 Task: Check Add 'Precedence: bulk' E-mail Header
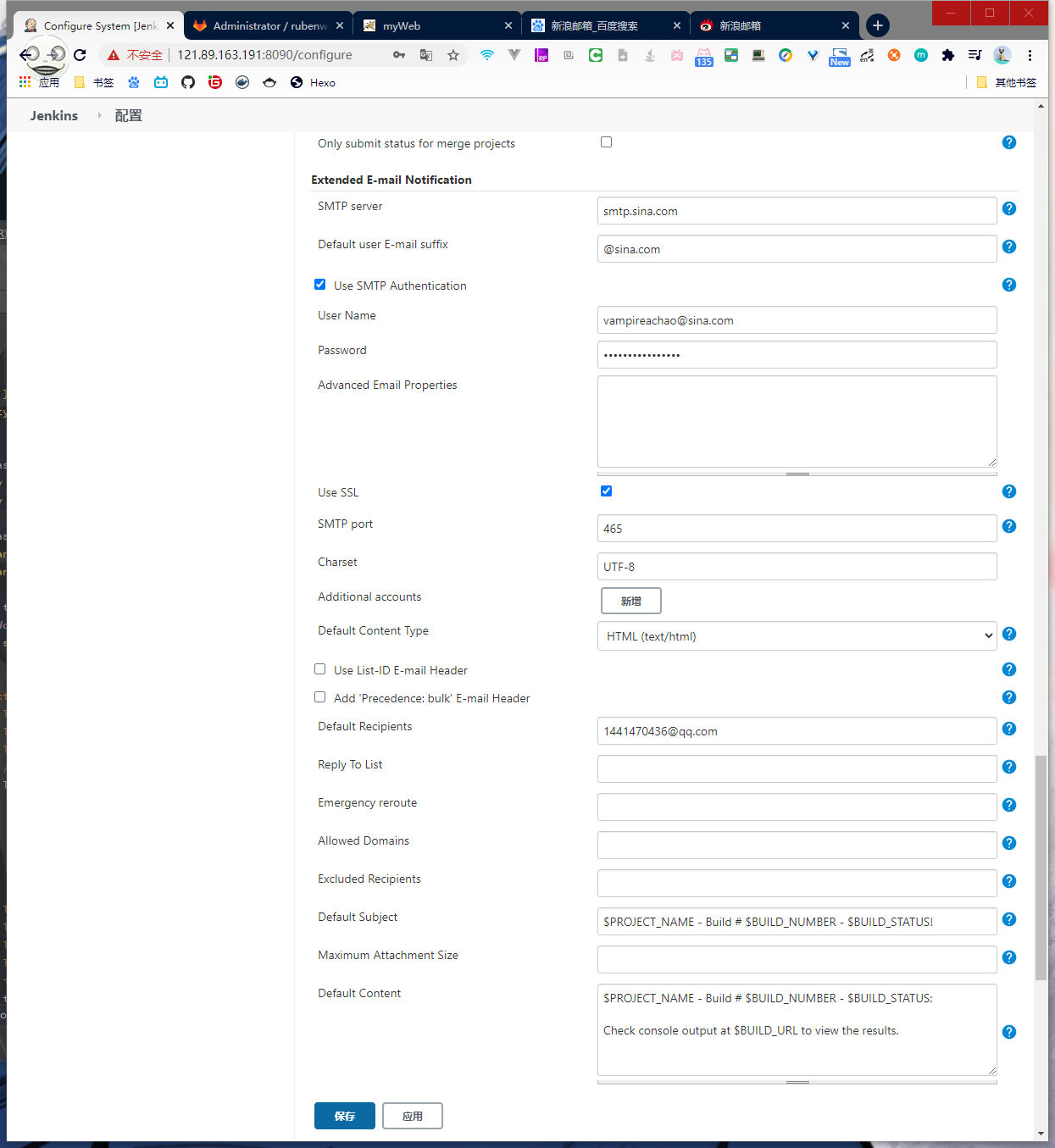(x=320, y=697)
